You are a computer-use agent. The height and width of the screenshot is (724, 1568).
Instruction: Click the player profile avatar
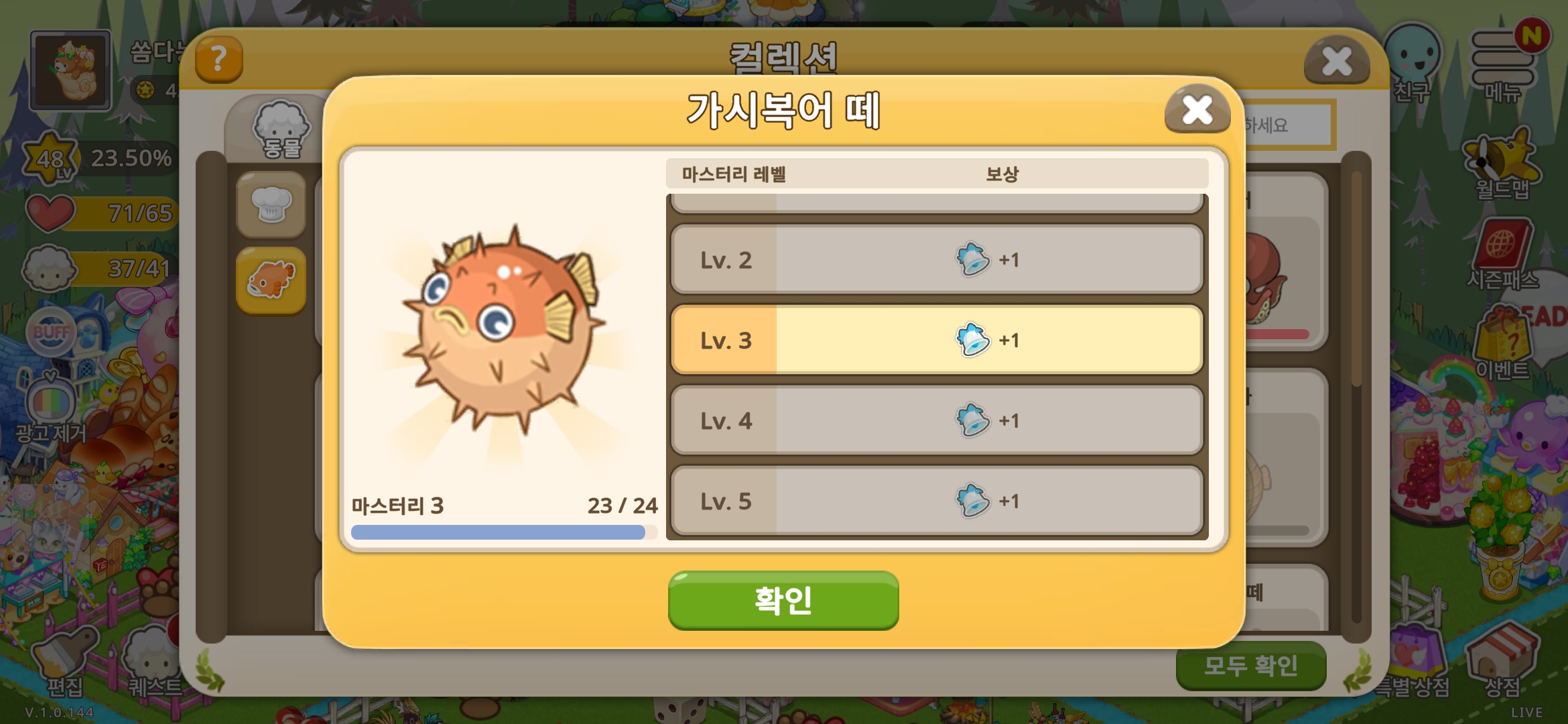[70, 70]
